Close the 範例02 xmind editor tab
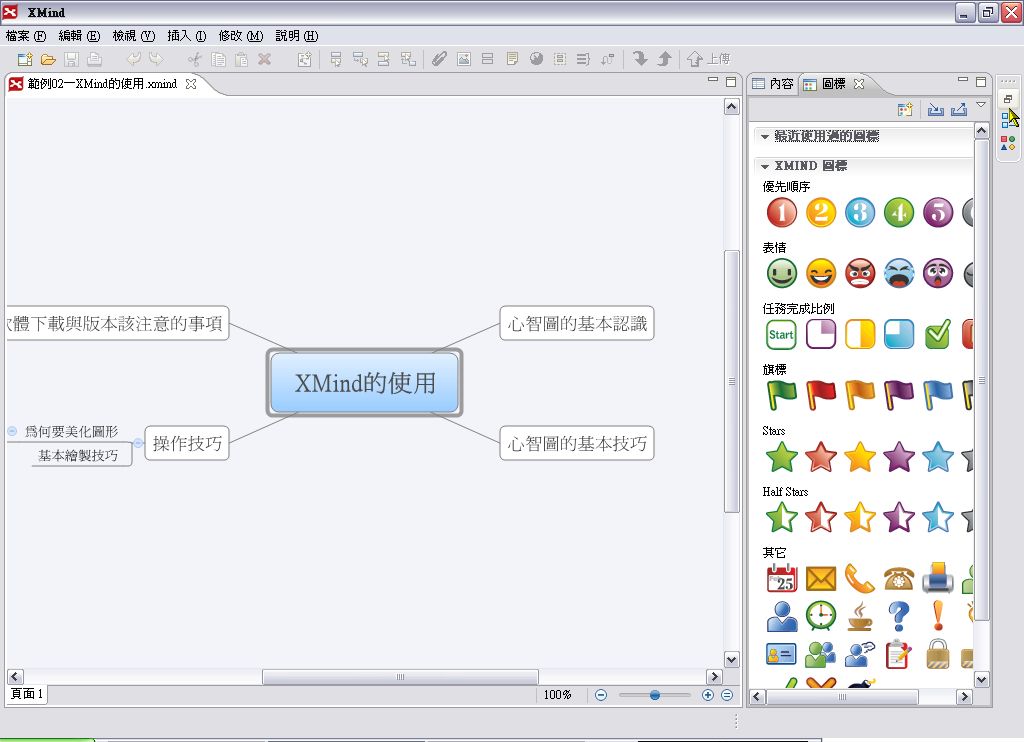1024x742 pixels. click(x=191, y=84)
